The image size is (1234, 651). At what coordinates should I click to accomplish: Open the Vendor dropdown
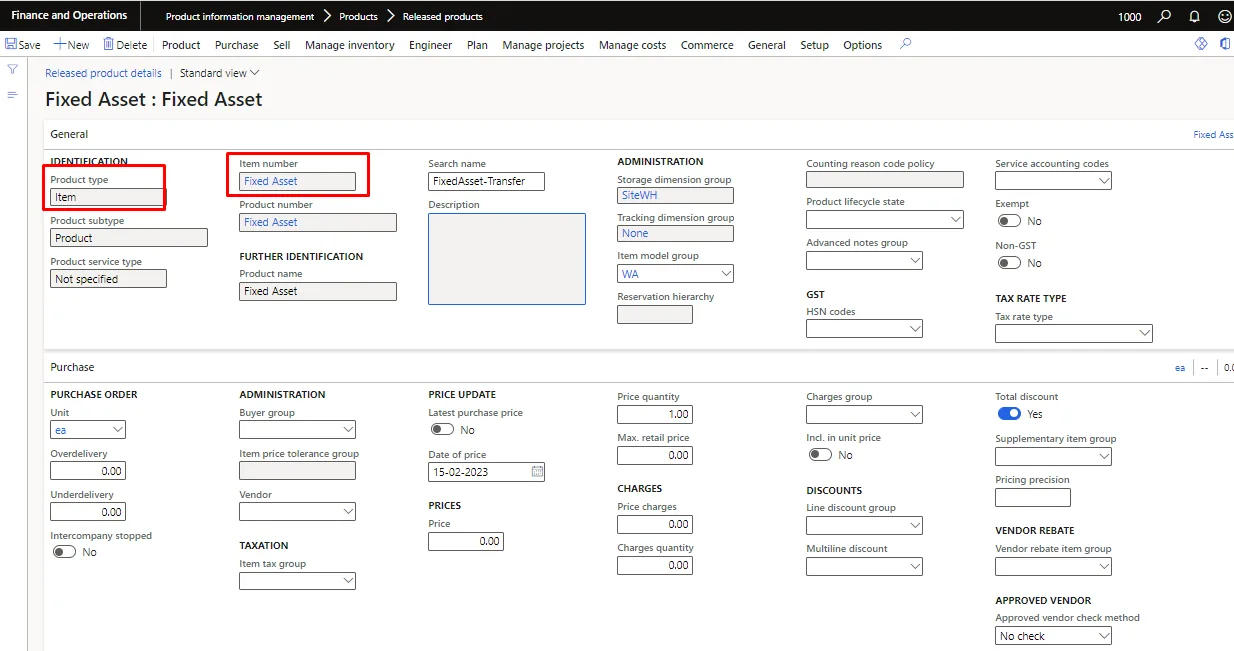(x=348, y=512)
